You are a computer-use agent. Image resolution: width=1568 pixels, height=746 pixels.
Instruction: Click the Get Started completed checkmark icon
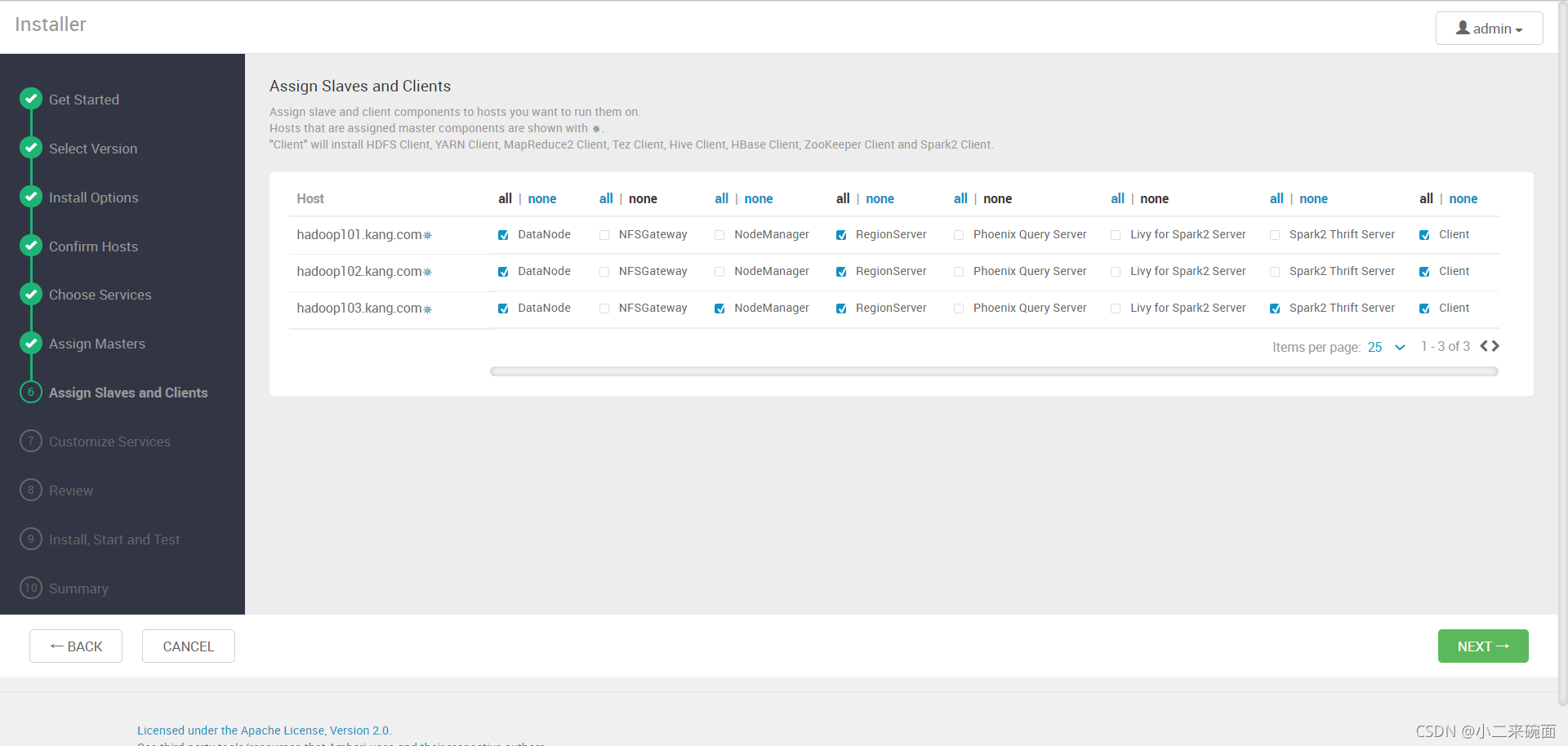[31, 99]
